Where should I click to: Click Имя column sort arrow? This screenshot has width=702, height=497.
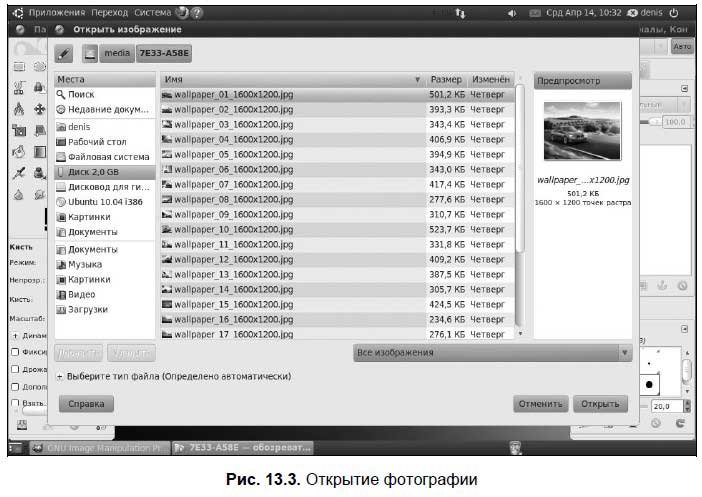click(x=417, y=80)
